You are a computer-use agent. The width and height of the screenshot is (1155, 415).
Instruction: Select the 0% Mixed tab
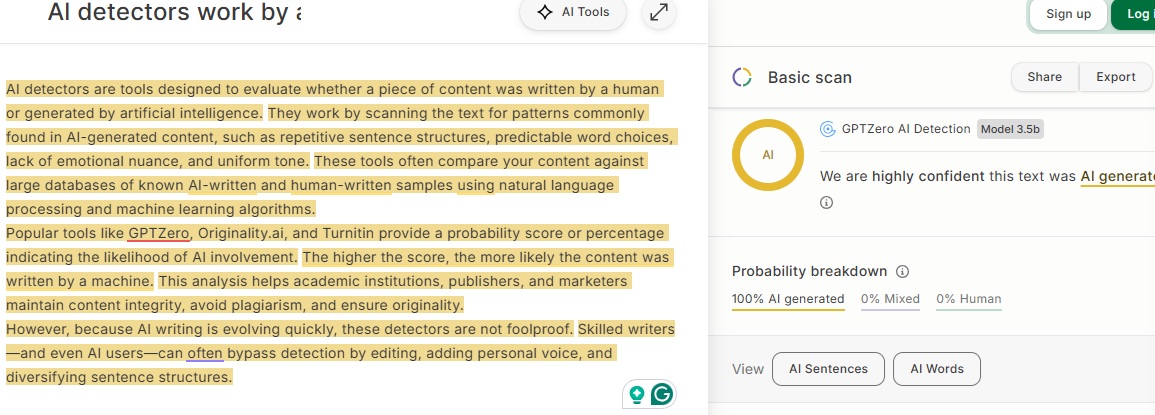point(891,299)
